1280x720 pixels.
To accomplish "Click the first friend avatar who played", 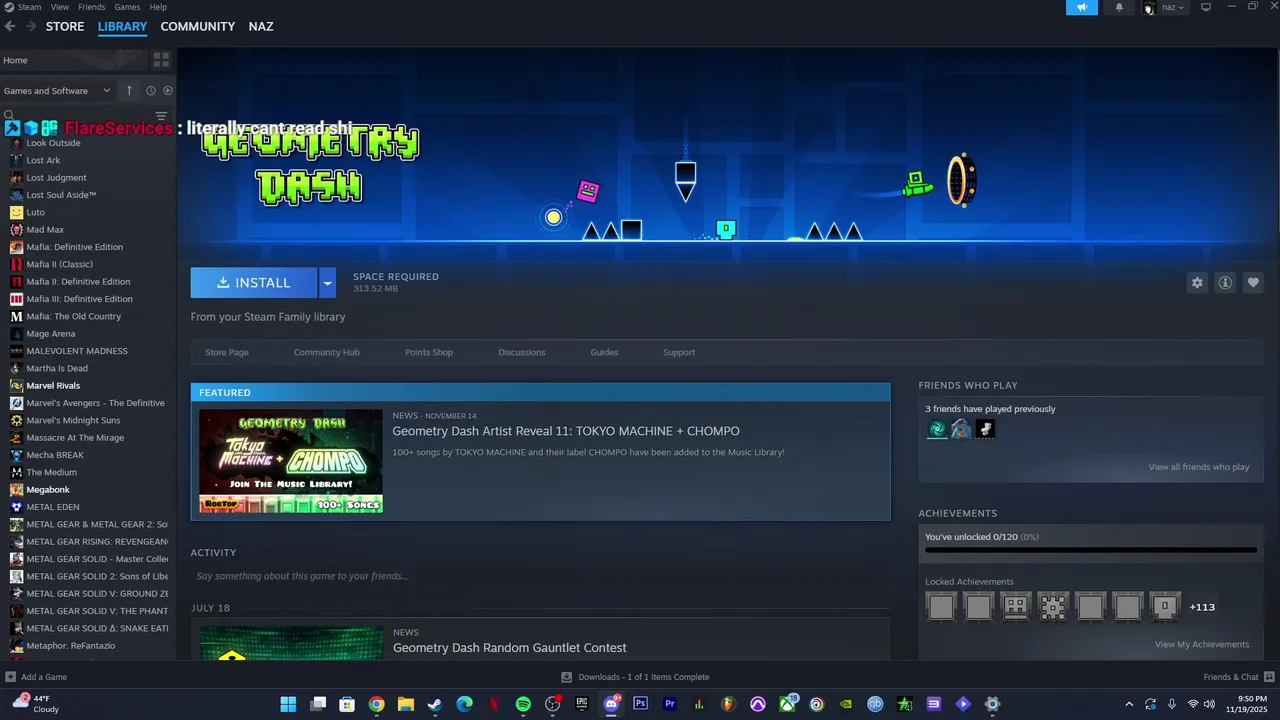I will 937,429.
